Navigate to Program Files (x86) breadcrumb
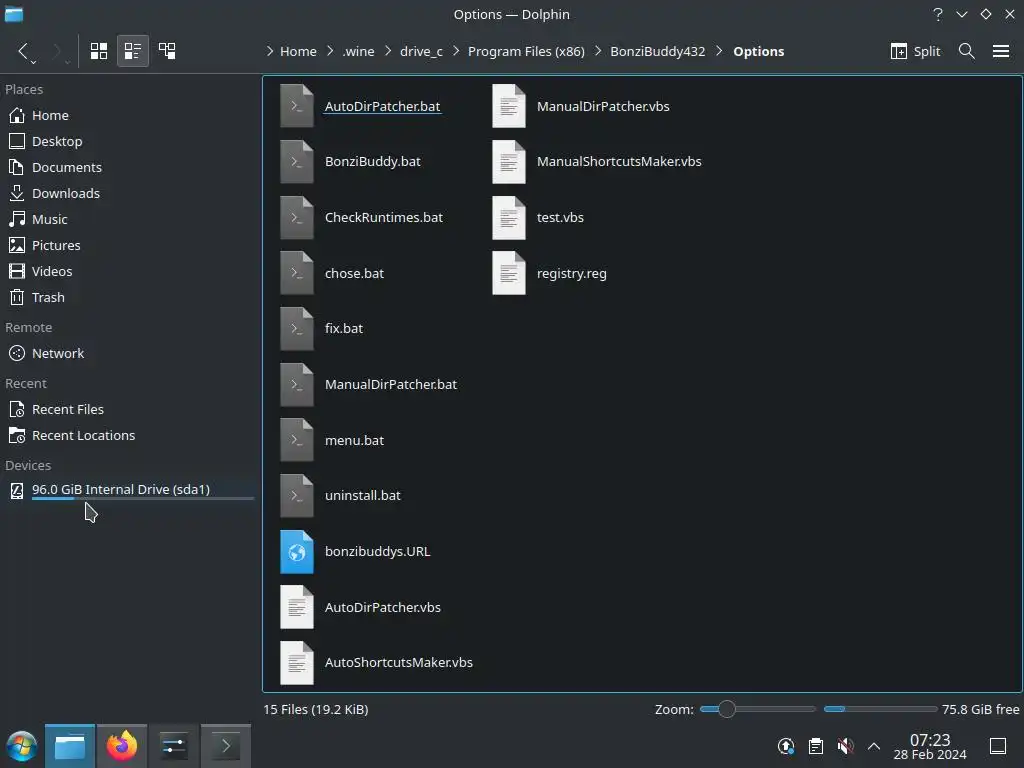The image size is (1024, 768). 526,51
